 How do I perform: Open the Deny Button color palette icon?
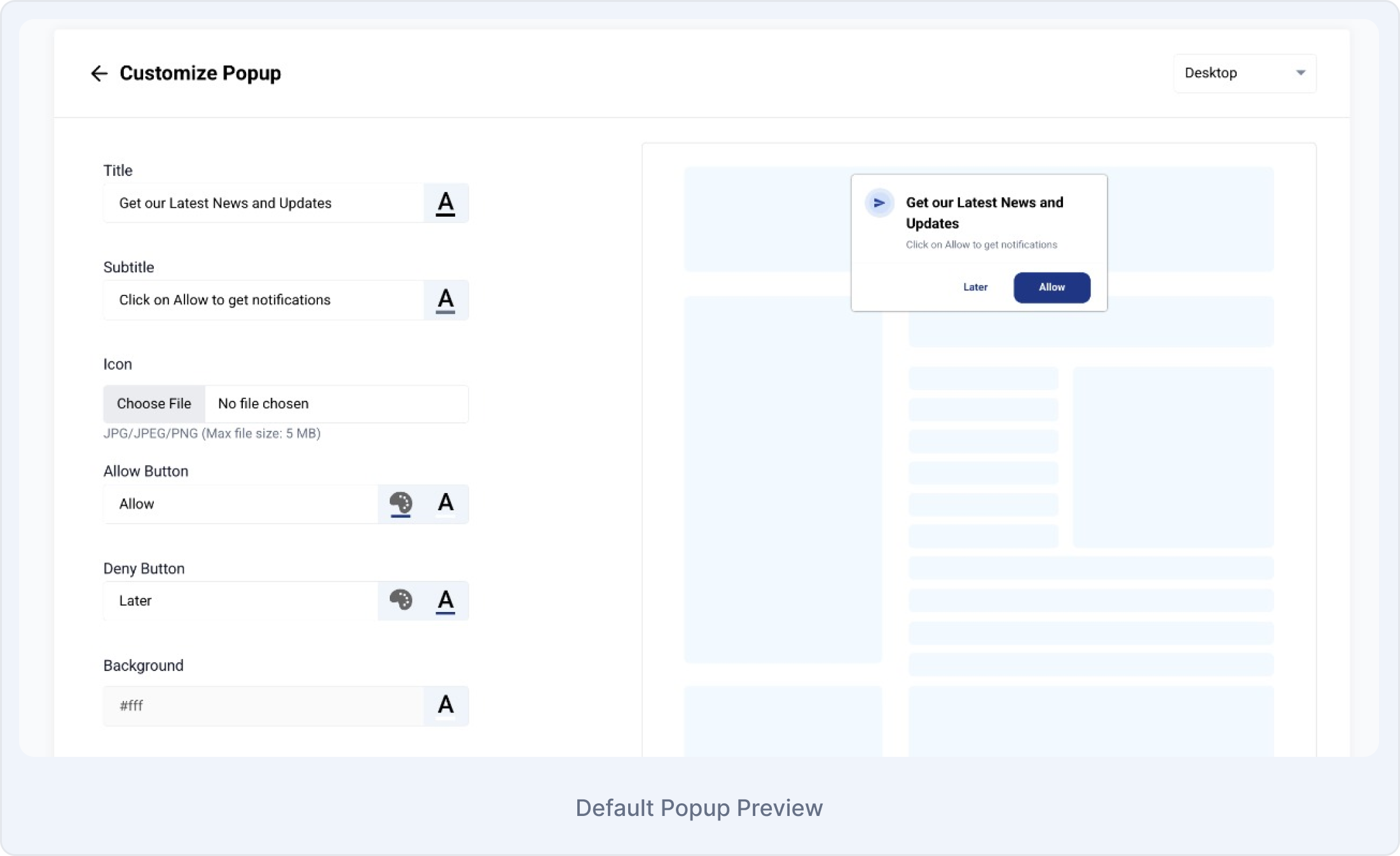(401, 600)
